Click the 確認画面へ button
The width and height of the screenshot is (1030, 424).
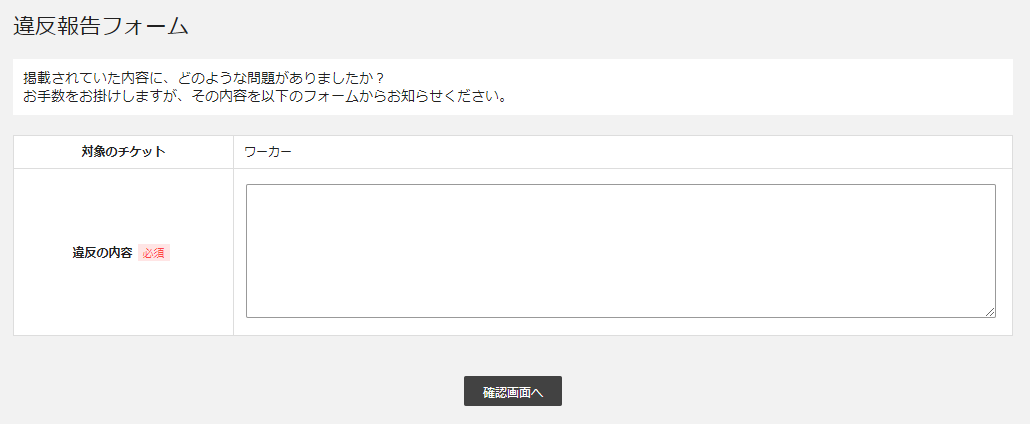[512, 391]
